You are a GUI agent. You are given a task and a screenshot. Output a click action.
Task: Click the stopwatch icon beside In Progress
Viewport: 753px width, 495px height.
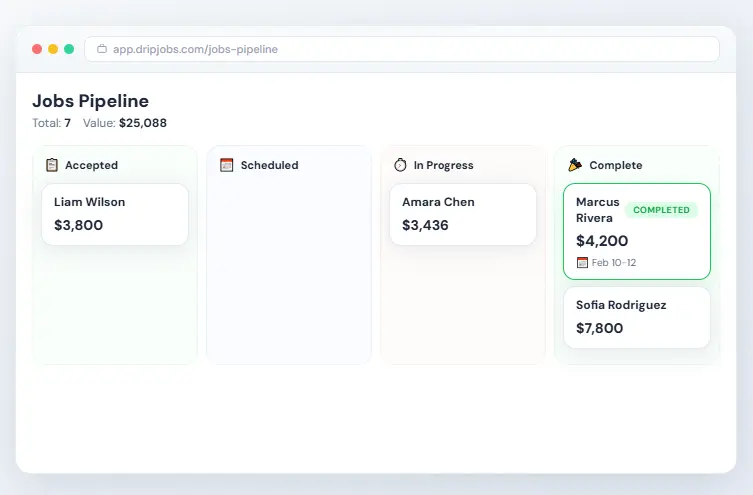(400, 165)
